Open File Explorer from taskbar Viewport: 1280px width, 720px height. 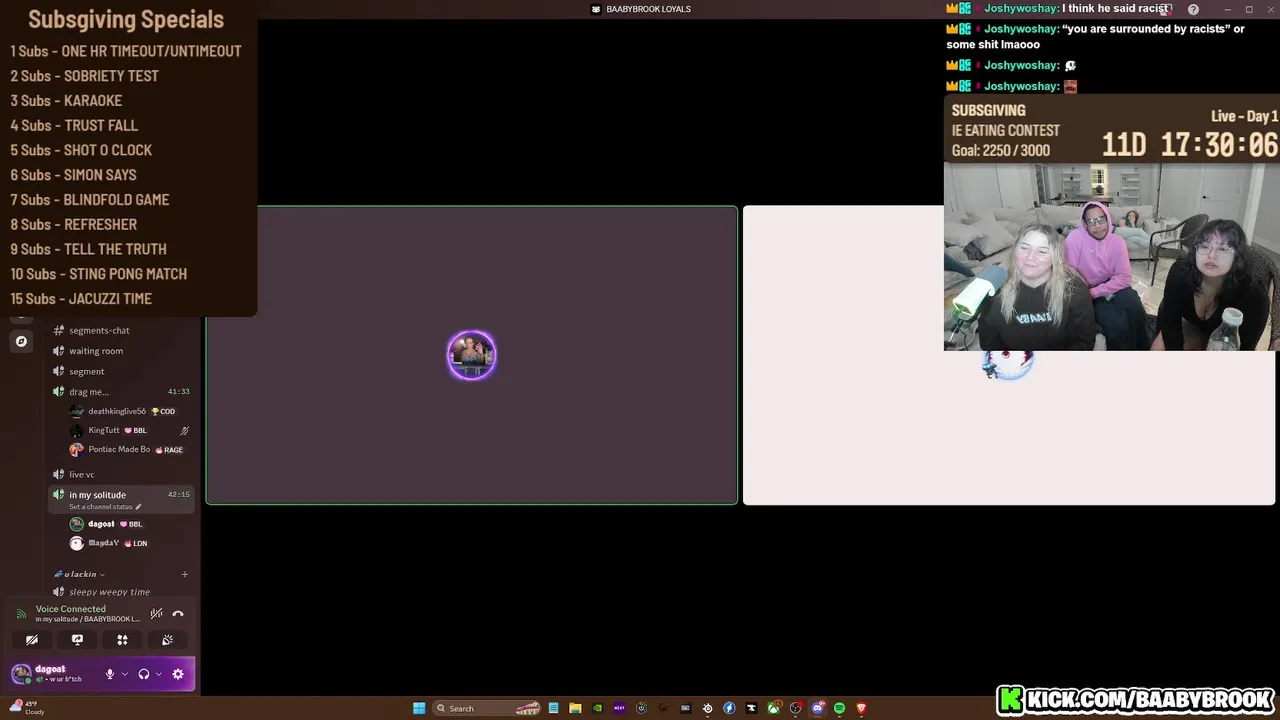tap(575, 708)
